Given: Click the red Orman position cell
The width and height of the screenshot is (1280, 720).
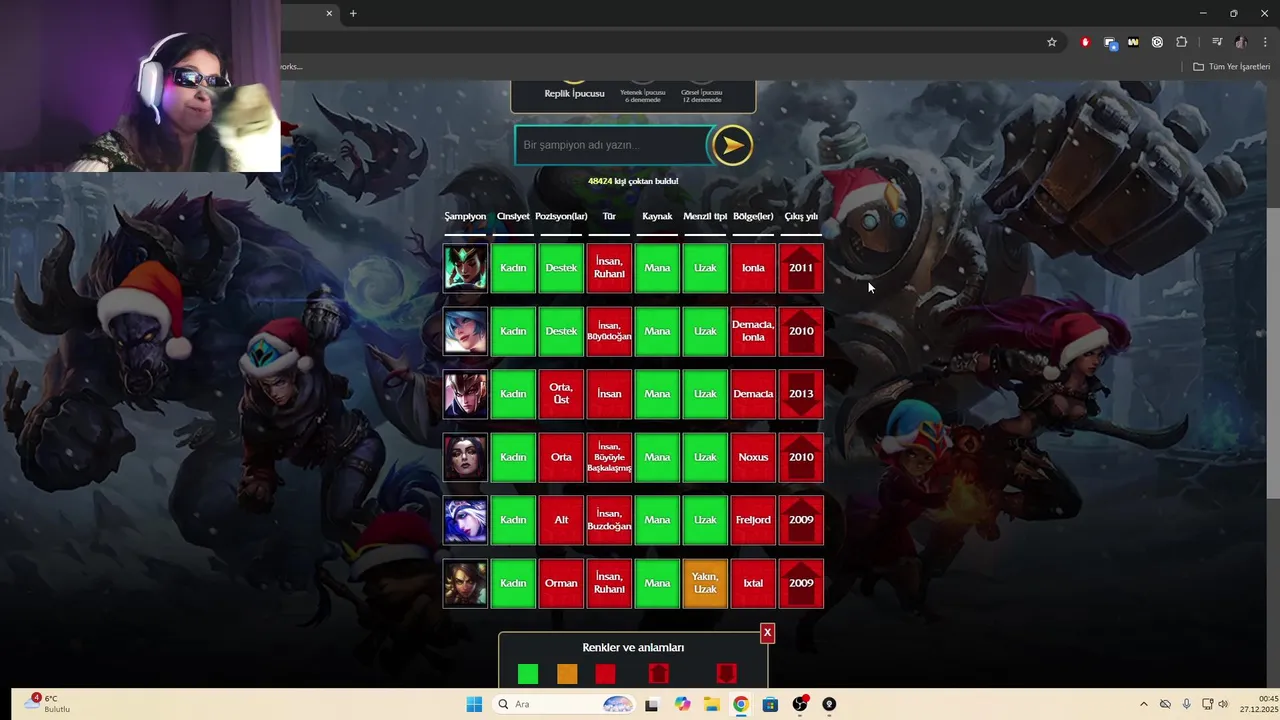Looking at the screenshot, I should pyautogui.click(x=561, y=583).
